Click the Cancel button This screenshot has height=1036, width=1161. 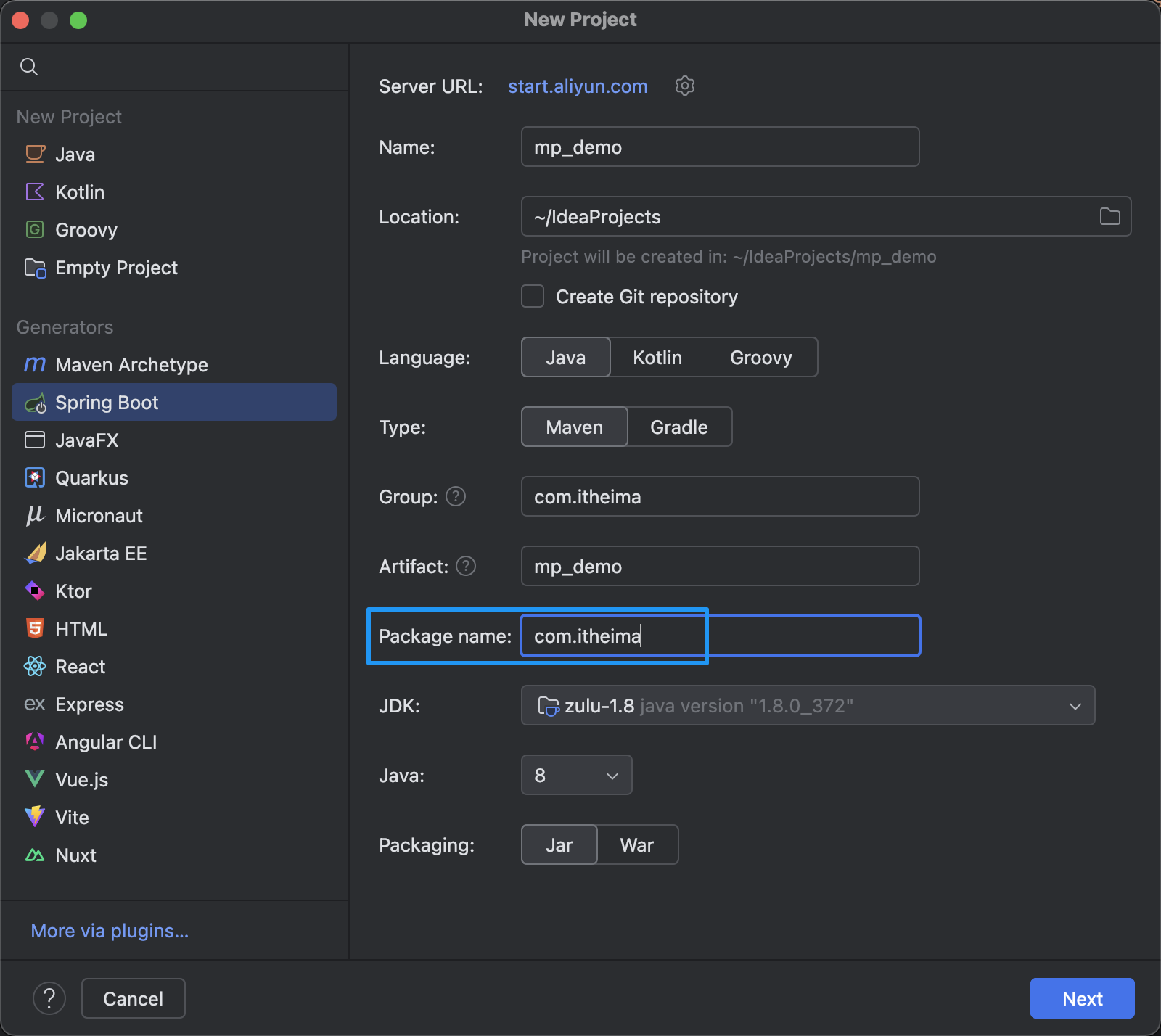[134, 998]
